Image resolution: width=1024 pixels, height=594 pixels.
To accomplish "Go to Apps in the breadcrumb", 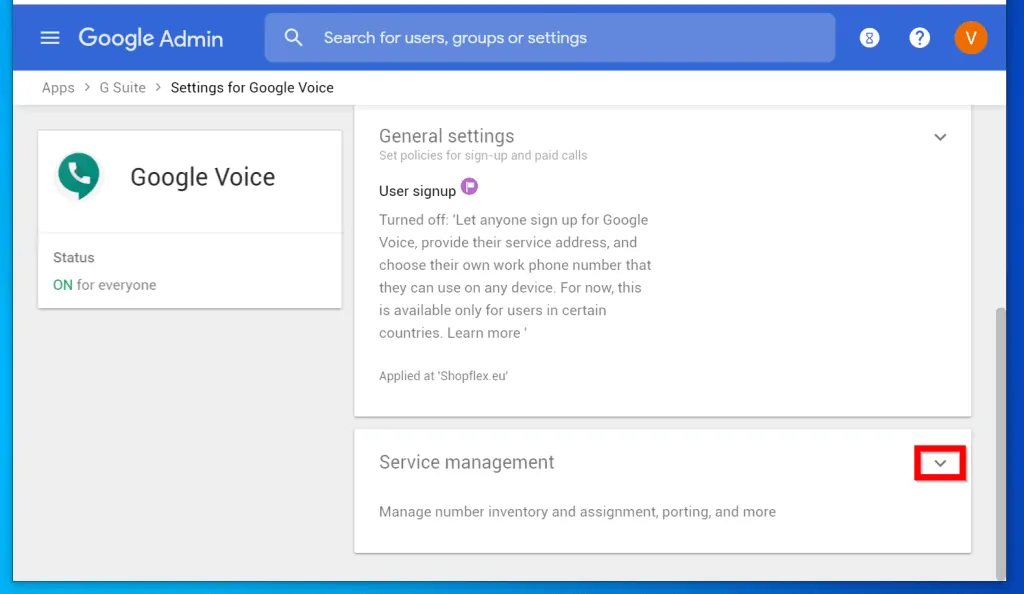I will coord(58,88).
